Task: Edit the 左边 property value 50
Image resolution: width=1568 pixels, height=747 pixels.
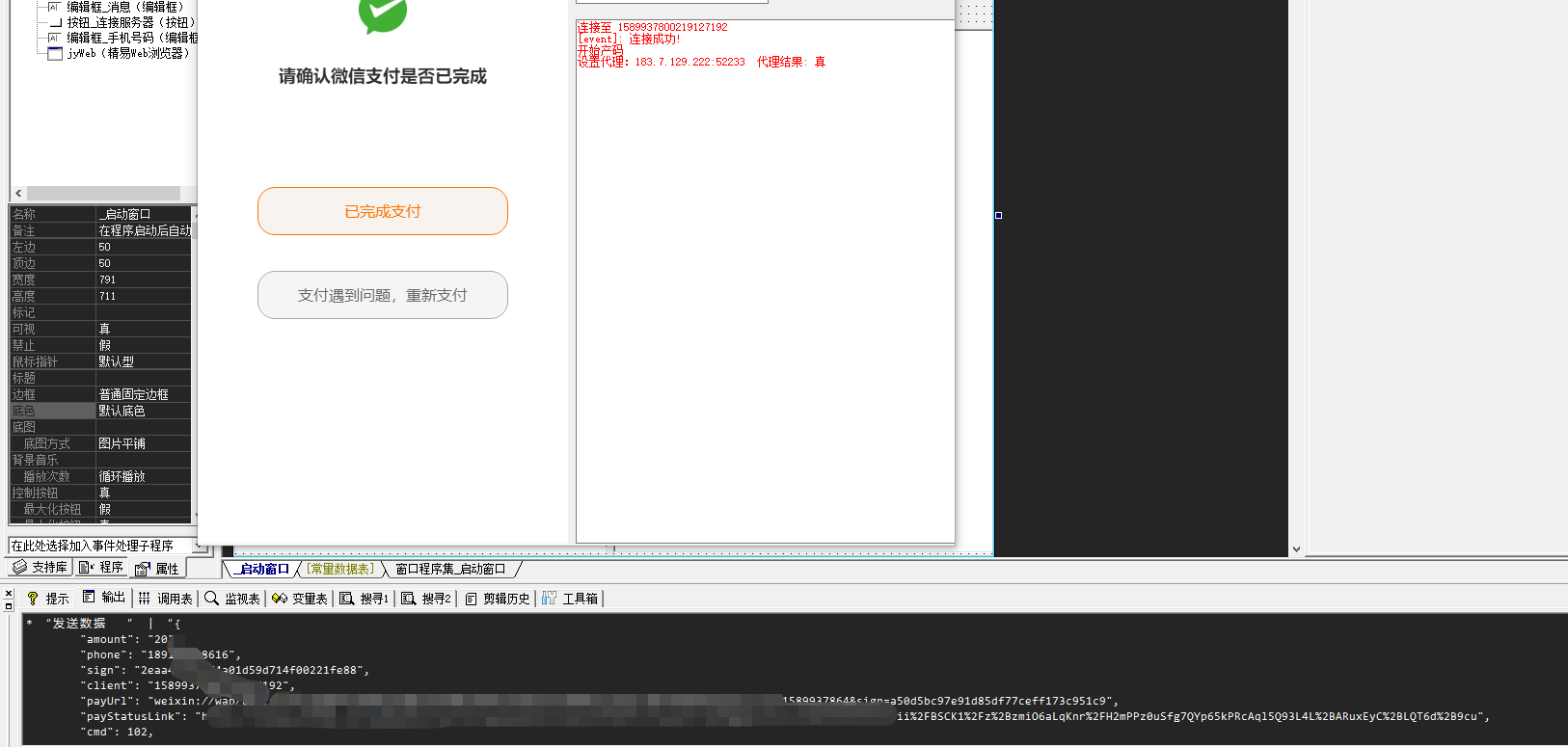Action: tap(144, 247)
